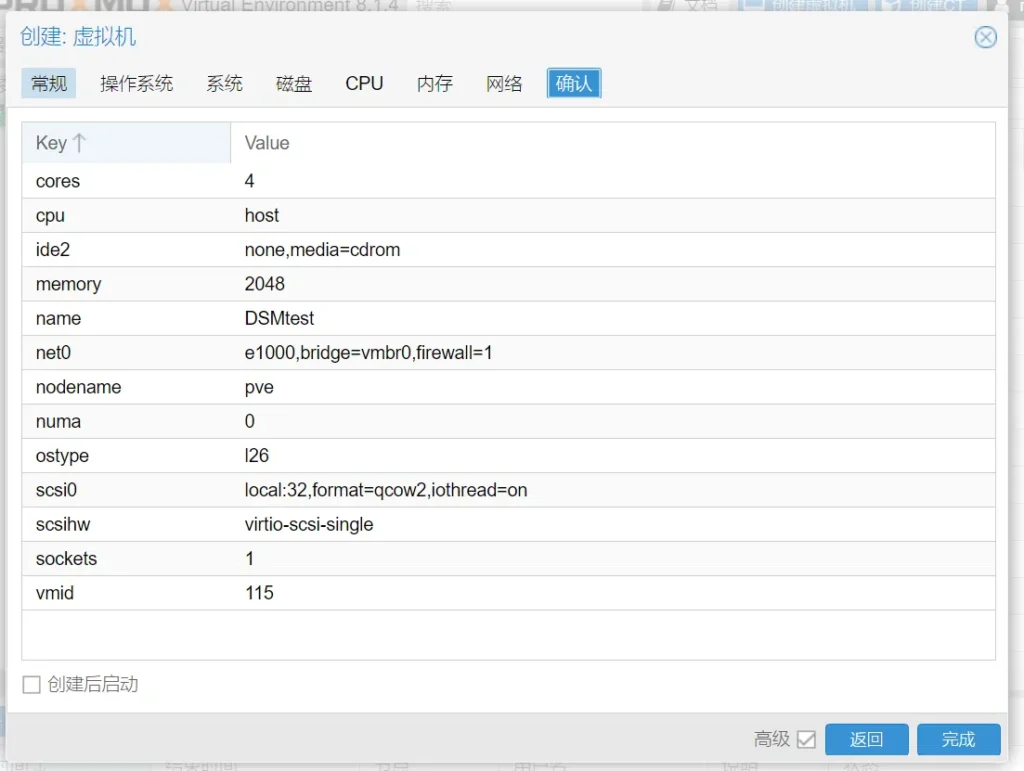1024x771 pixels.
Task: Select the cores row in the table
Action: click(x=508, y=181)
